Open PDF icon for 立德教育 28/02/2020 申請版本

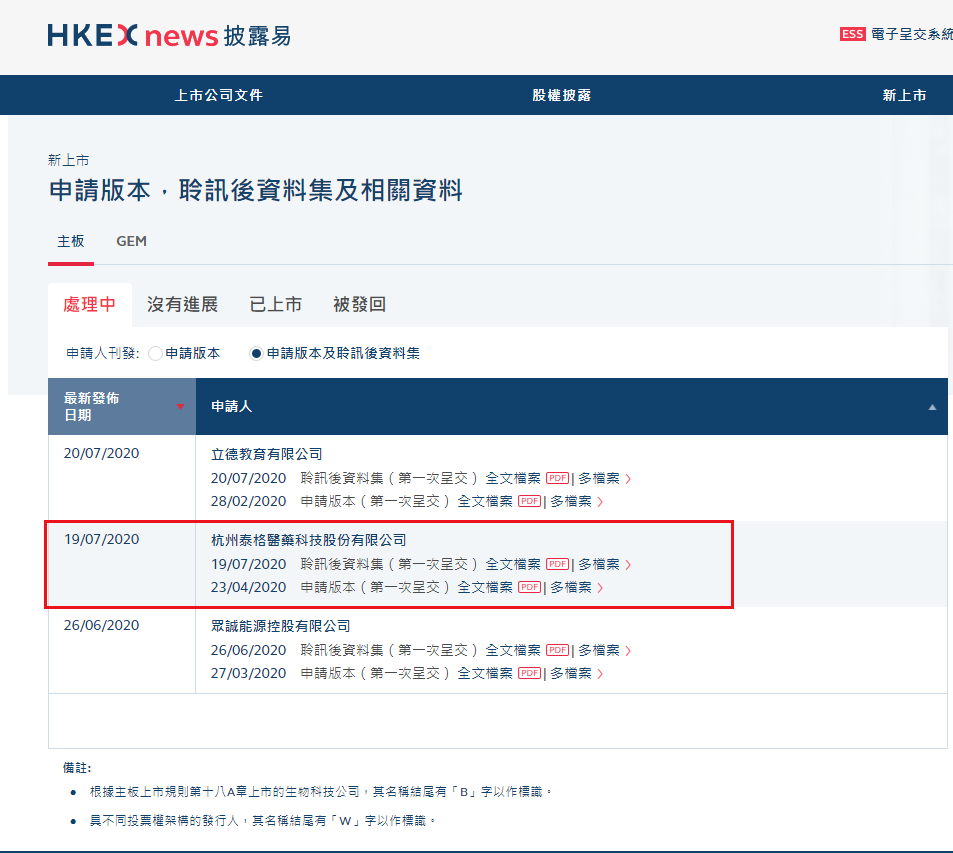(529, 501)
